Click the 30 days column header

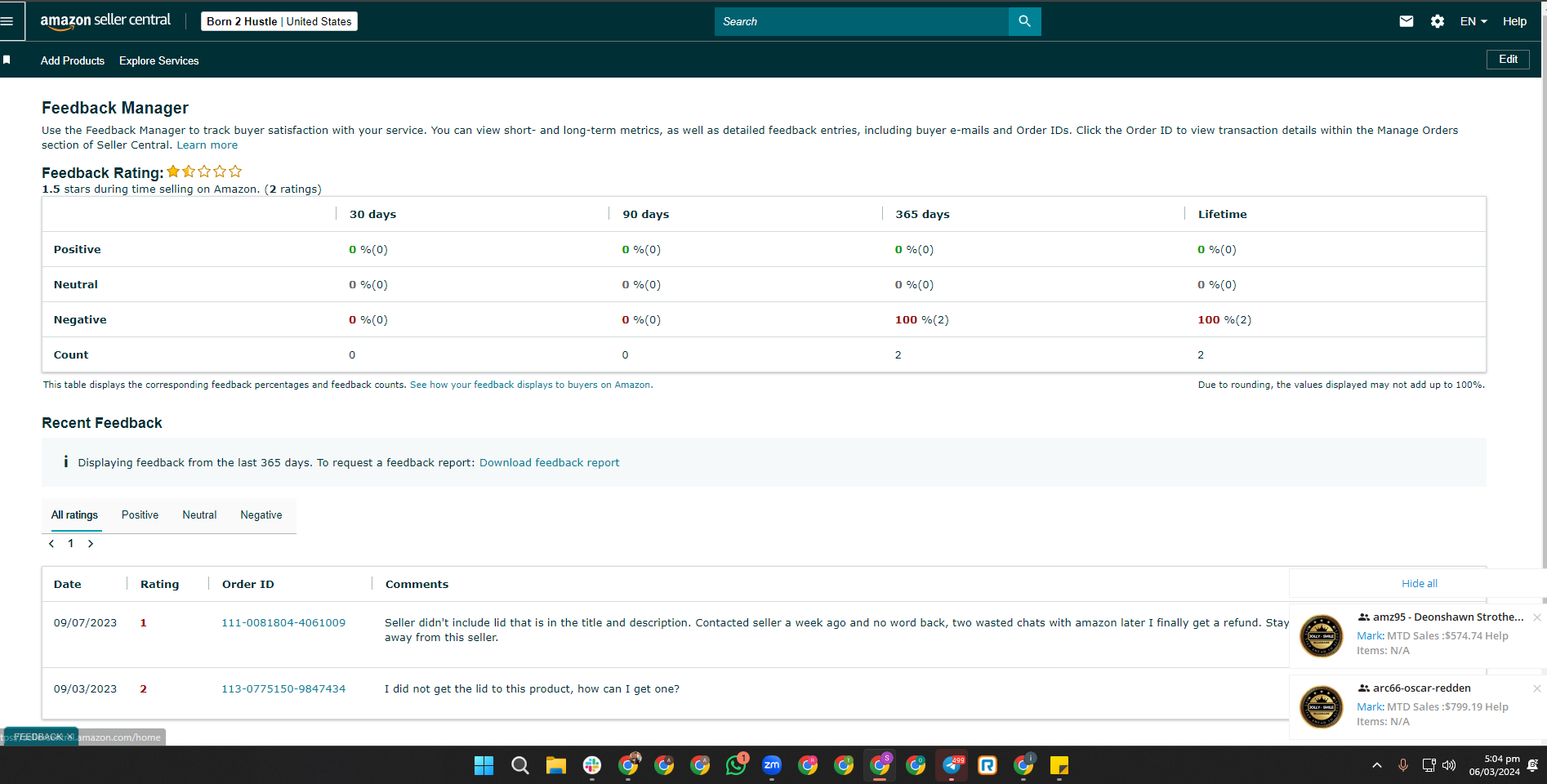[x=372, y=214]
